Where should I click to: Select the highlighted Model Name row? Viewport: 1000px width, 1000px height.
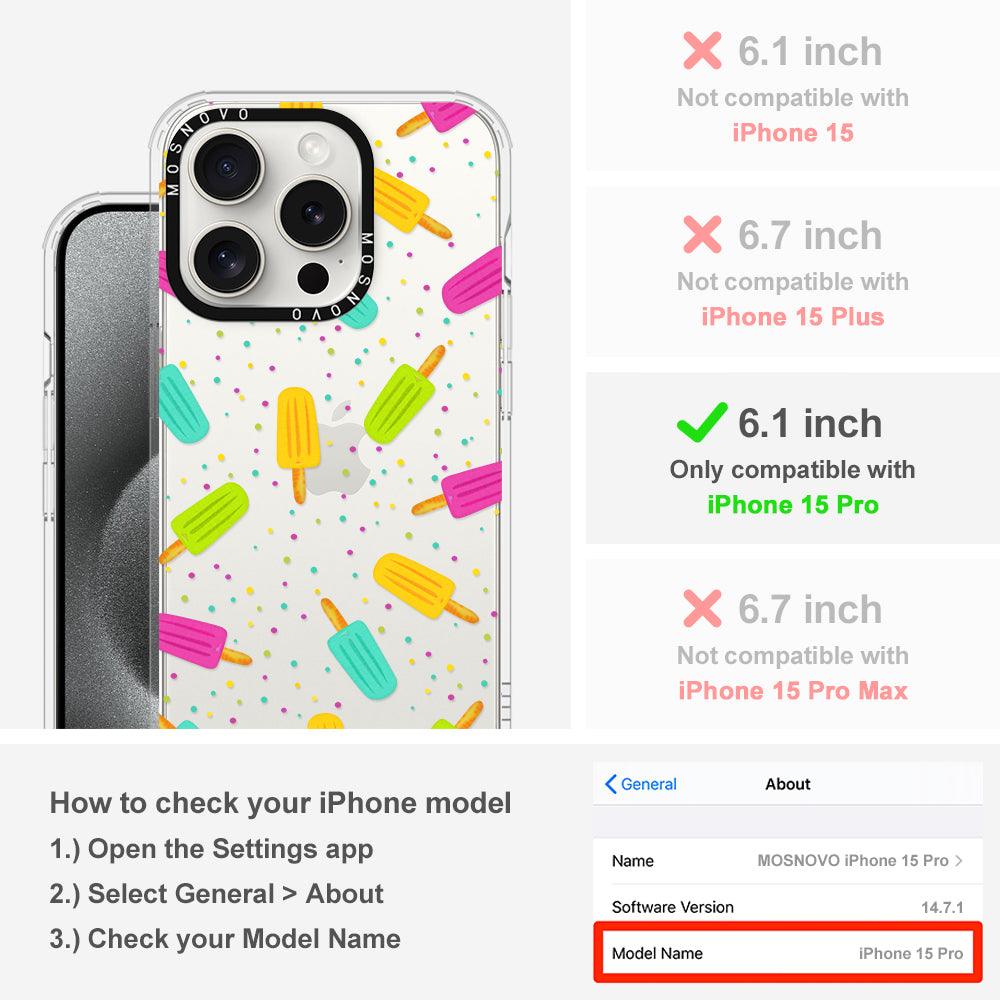[x=788, y=953]
